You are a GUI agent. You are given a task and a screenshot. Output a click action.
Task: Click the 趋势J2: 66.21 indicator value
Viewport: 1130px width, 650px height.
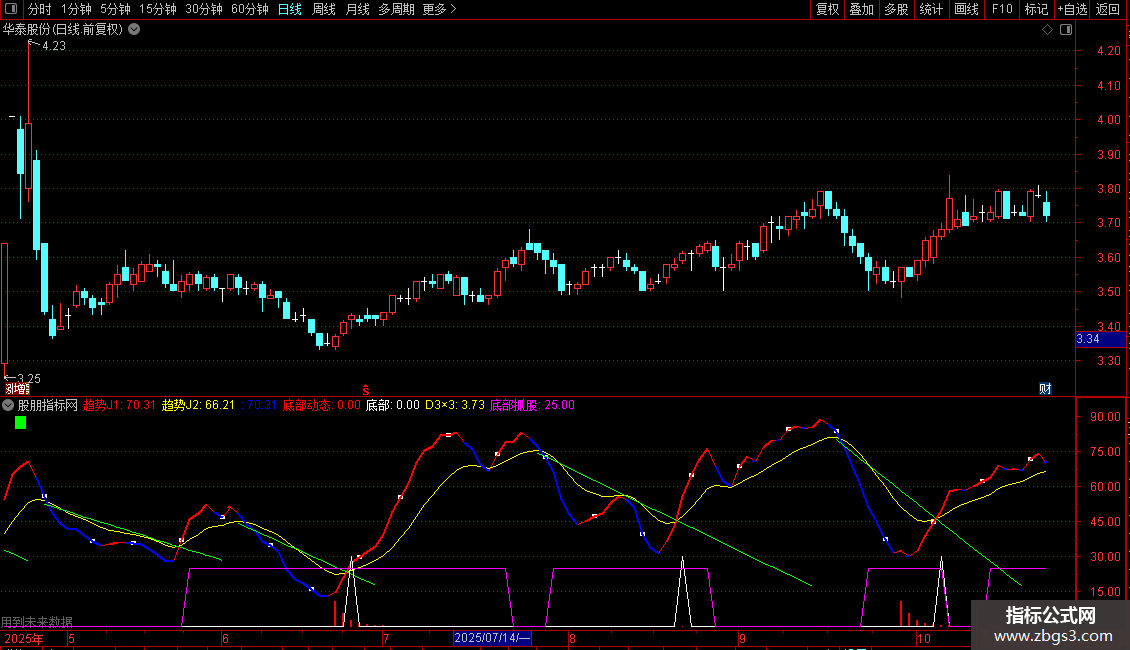pos(198,405)
